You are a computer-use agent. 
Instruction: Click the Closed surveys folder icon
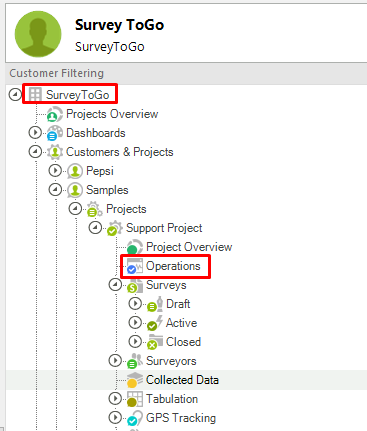[x=155, y=342]
